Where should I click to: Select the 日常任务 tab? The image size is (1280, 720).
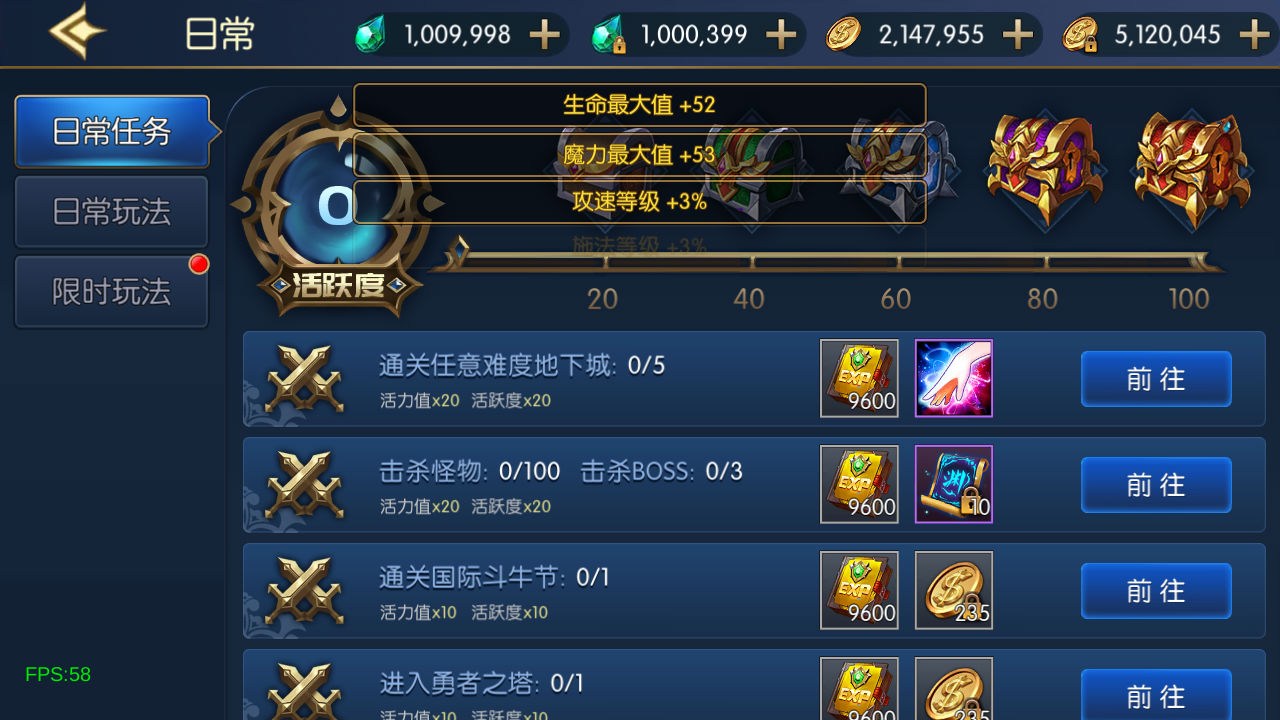112,131
